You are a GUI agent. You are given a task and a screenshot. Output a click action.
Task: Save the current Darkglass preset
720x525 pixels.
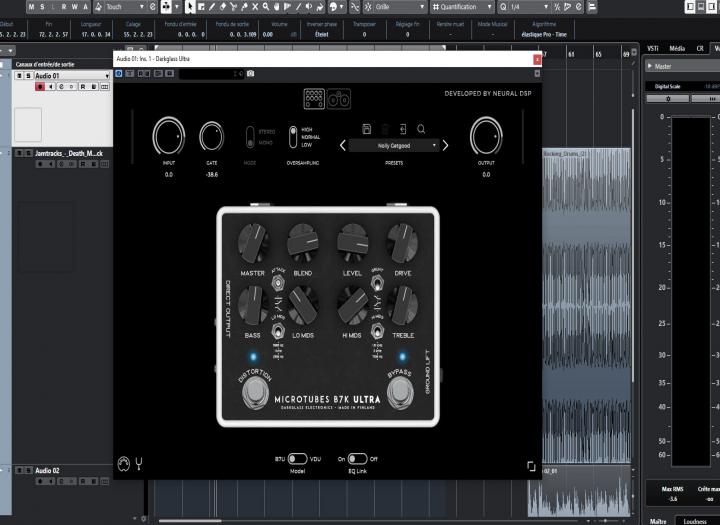(366, 129)
